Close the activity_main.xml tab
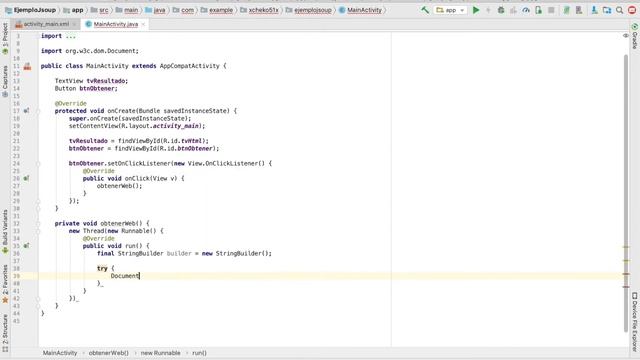 74,24
